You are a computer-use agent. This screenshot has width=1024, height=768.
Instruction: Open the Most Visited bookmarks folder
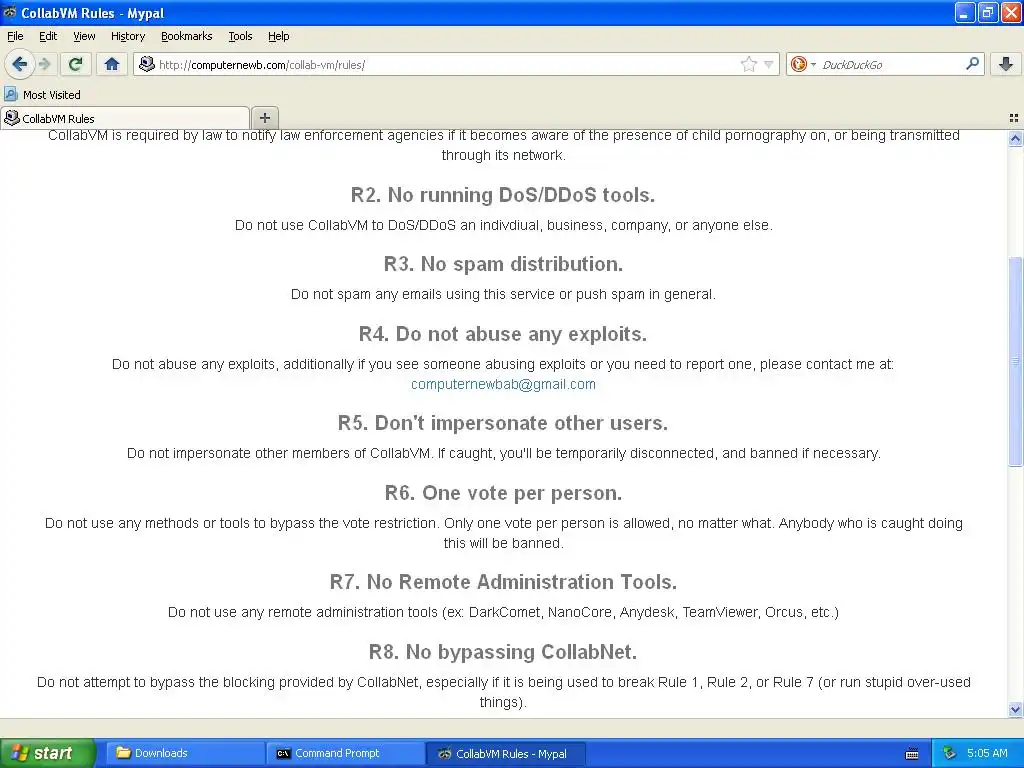click(43, 95)
